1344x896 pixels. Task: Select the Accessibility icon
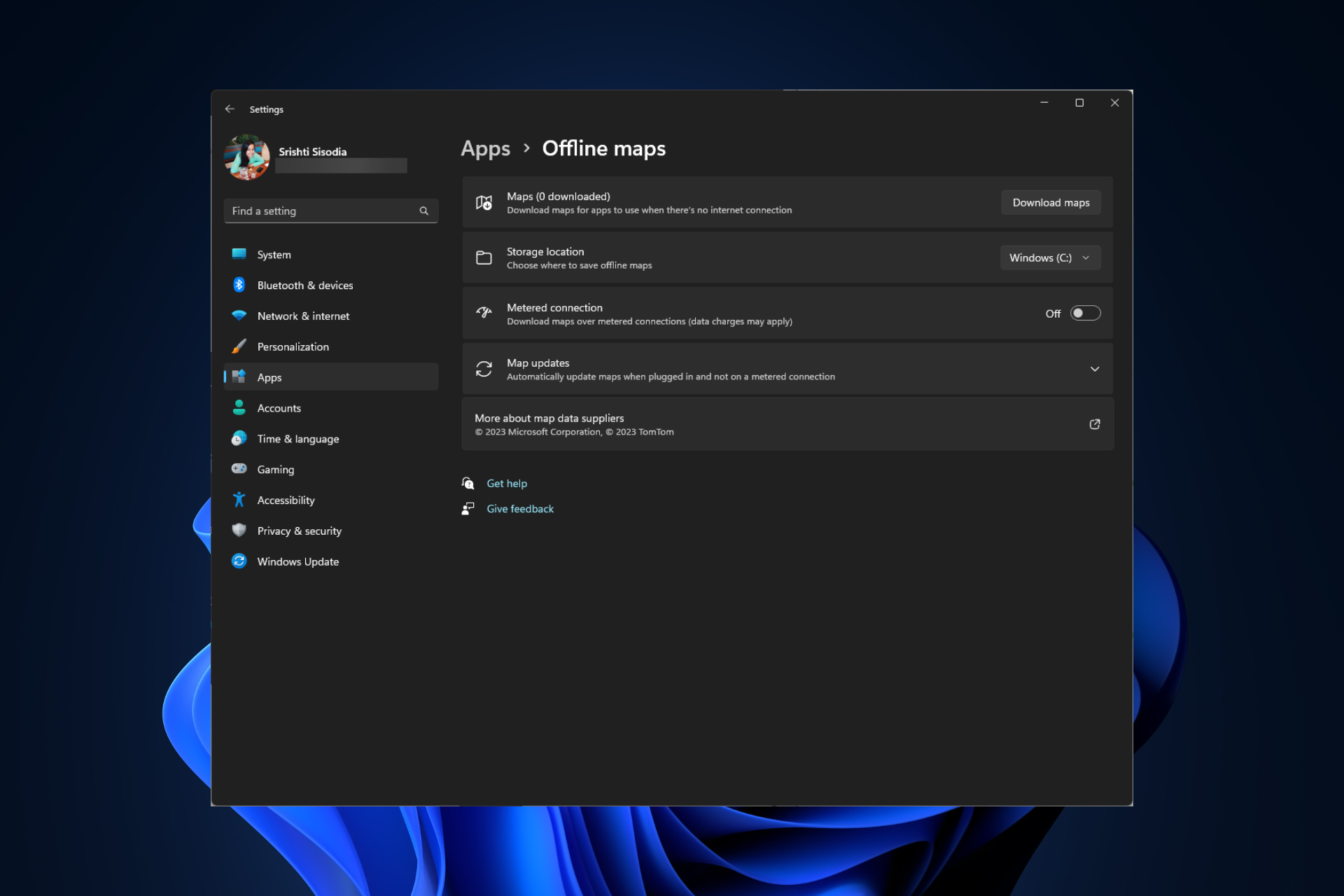pos(239,500)
